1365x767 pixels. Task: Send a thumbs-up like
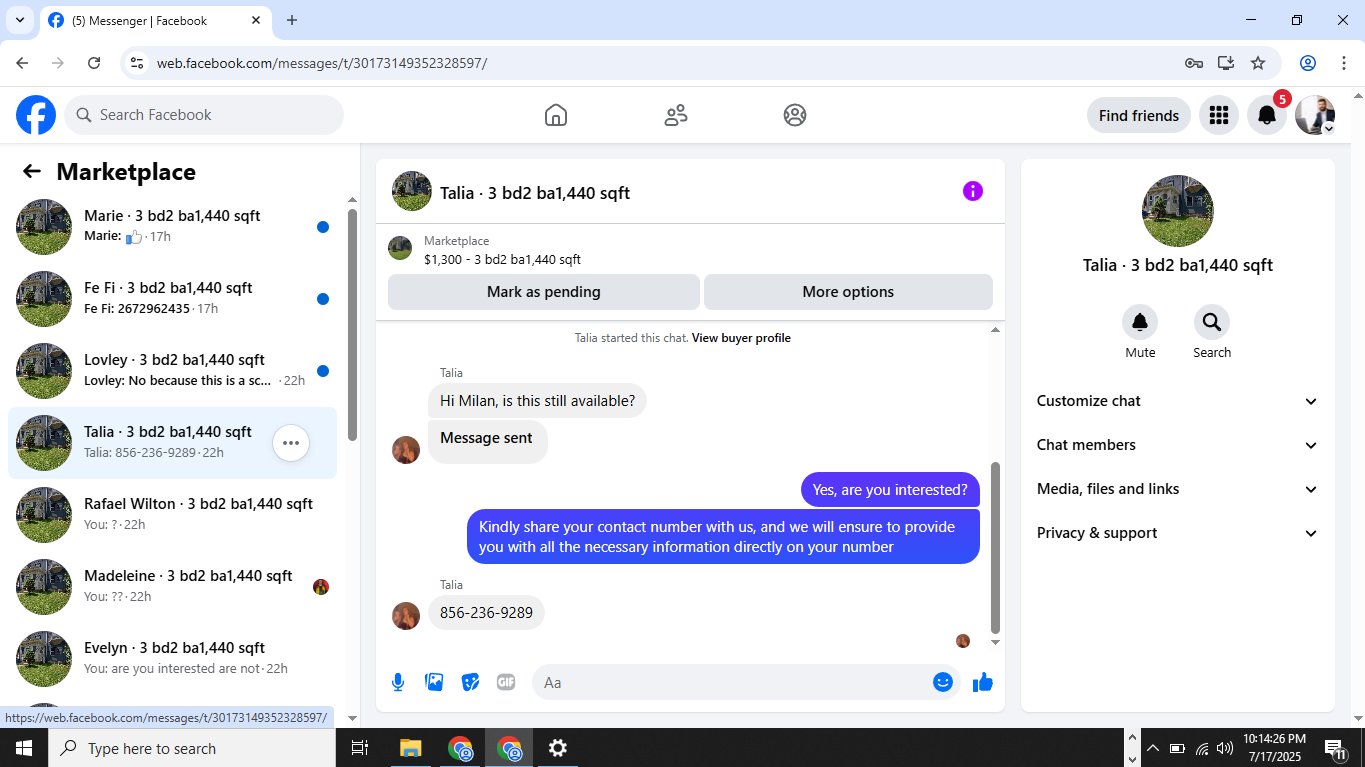tap(983, 682)
